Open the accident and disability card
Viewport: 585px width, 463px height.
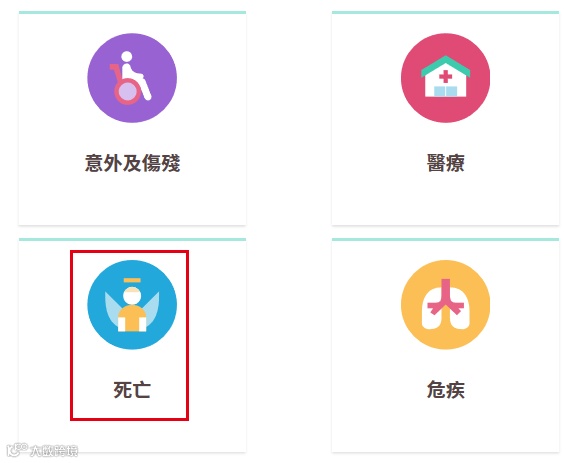pos(132,118)
